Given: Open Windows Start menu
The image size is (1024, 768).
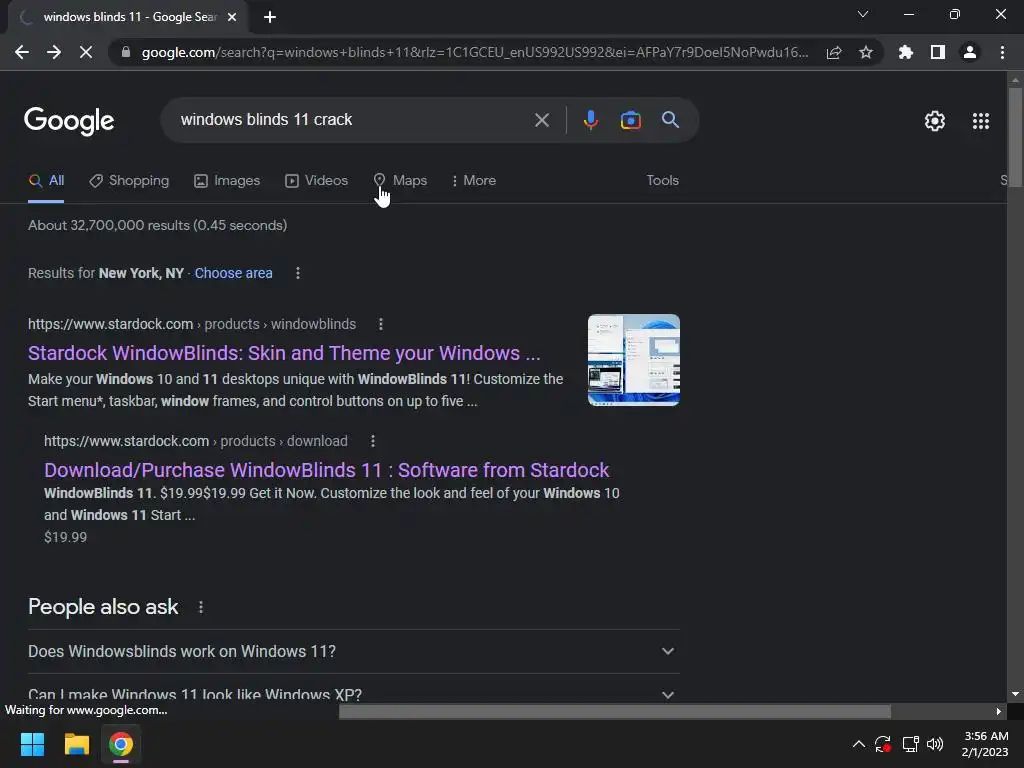Looking at the screenshot, I should tap(32, 744).
